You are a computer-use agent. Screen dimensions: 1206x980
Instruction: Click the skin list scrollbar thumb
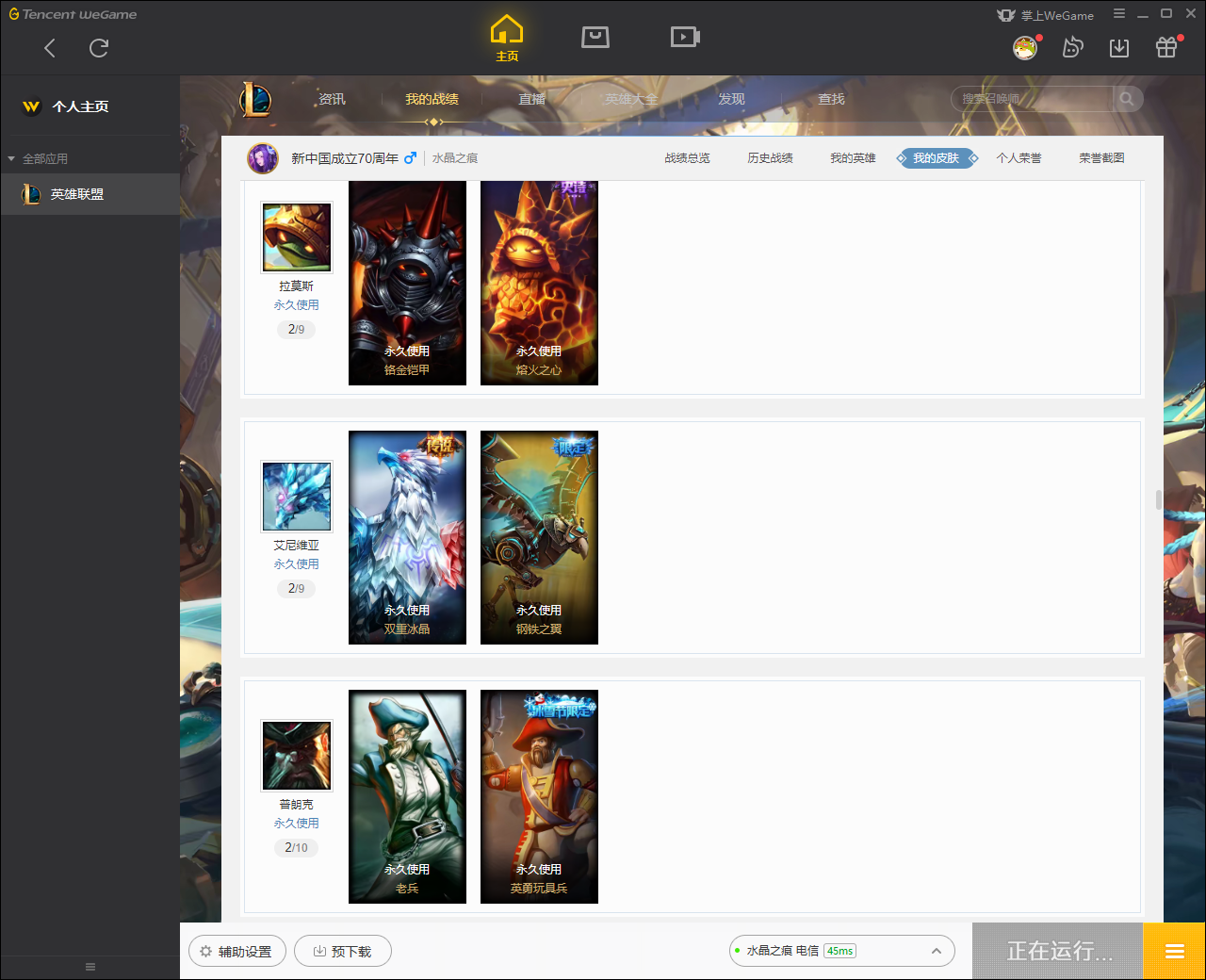(1159, 499)
